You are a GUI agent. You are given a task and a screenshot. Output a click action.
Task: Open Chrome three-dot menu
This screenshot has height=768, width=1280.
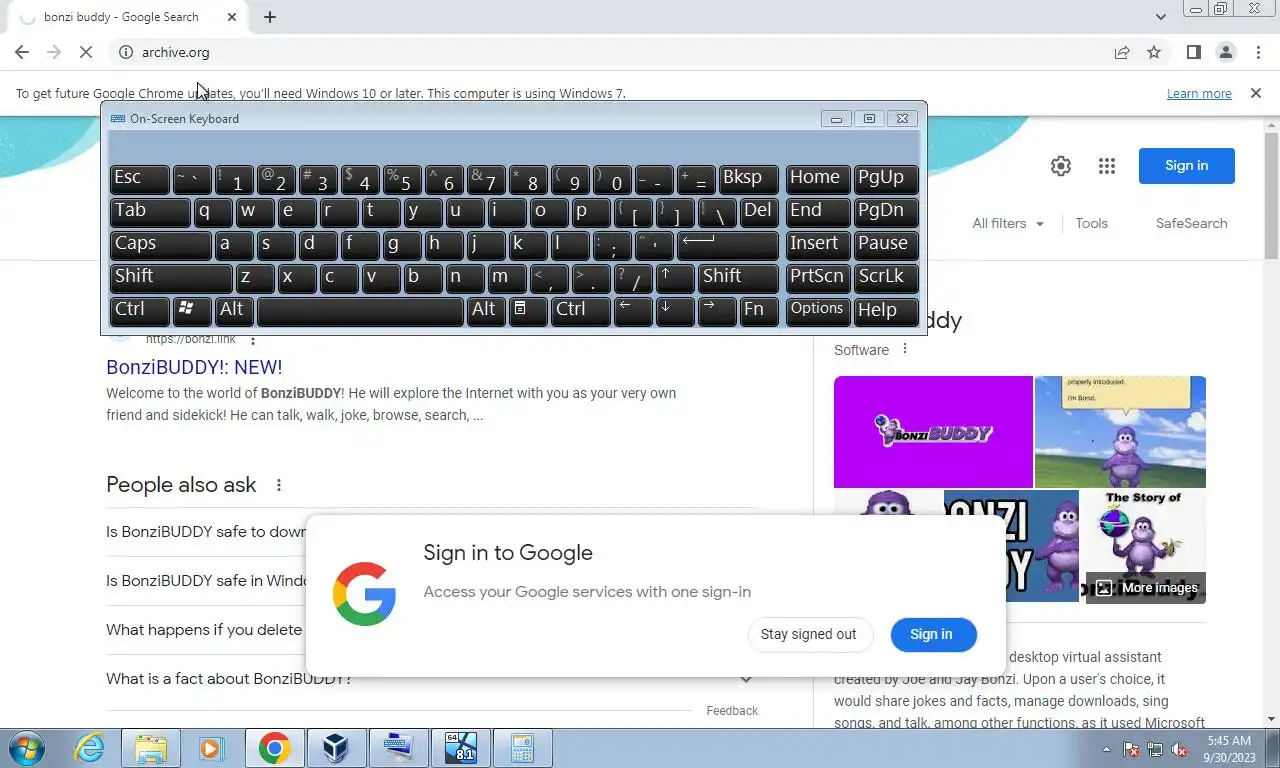click(x=1257, y=52)
